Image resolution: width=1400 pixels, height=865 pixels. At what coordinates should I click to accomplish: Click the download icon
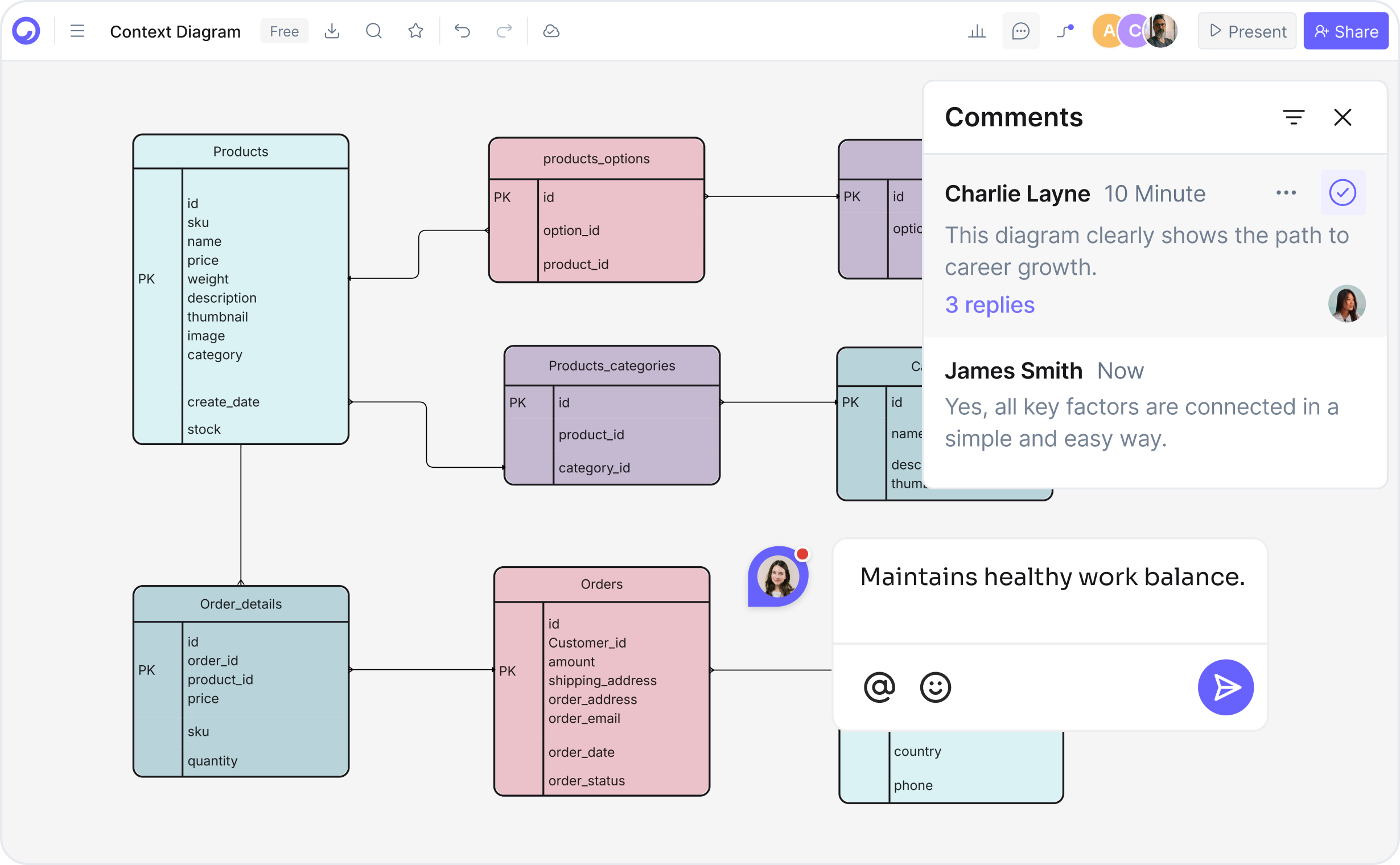pos(332,31)
